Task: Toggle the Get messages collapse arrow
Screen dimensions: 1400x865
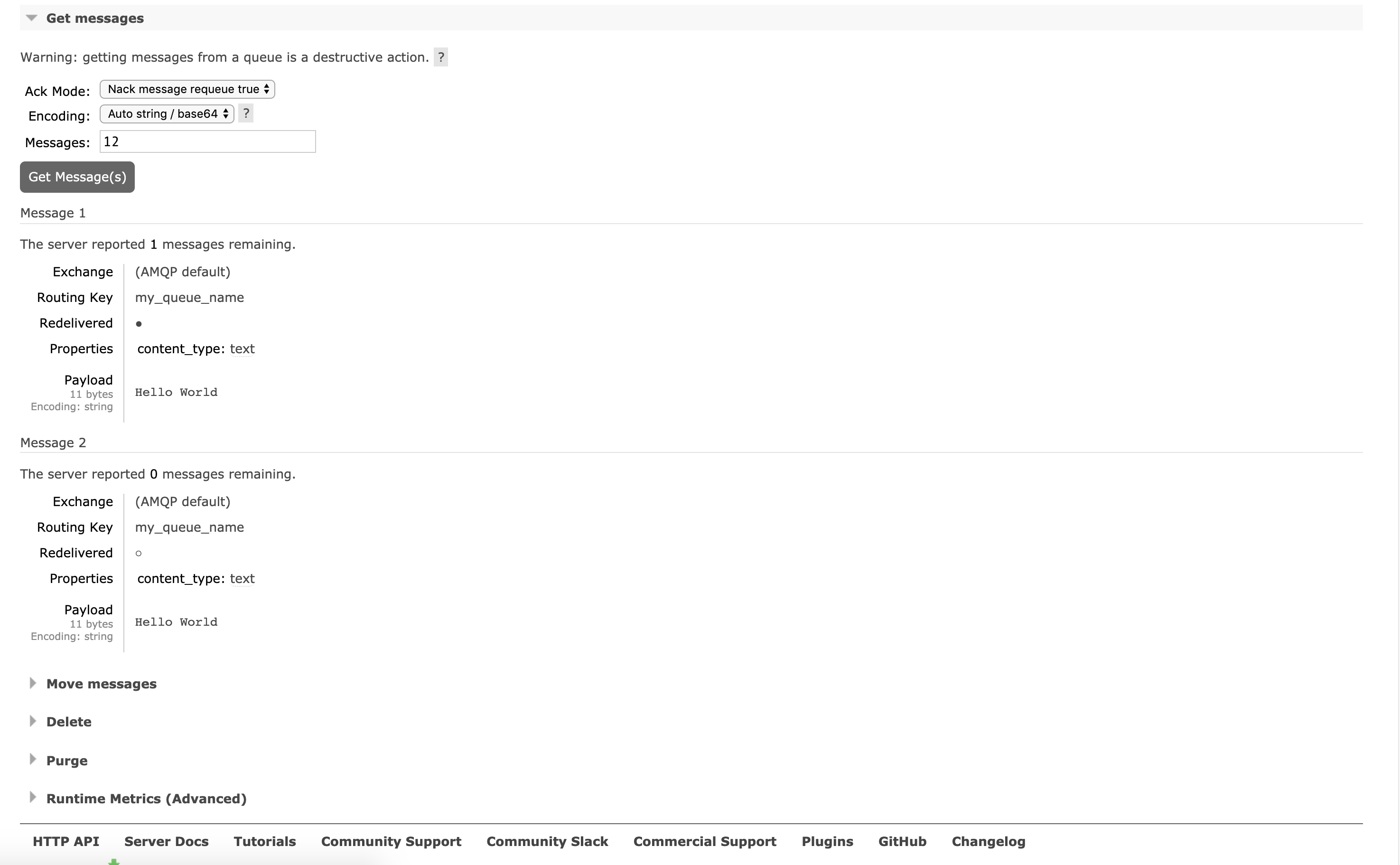Action: pyautogui.click(x=31, y=17)
